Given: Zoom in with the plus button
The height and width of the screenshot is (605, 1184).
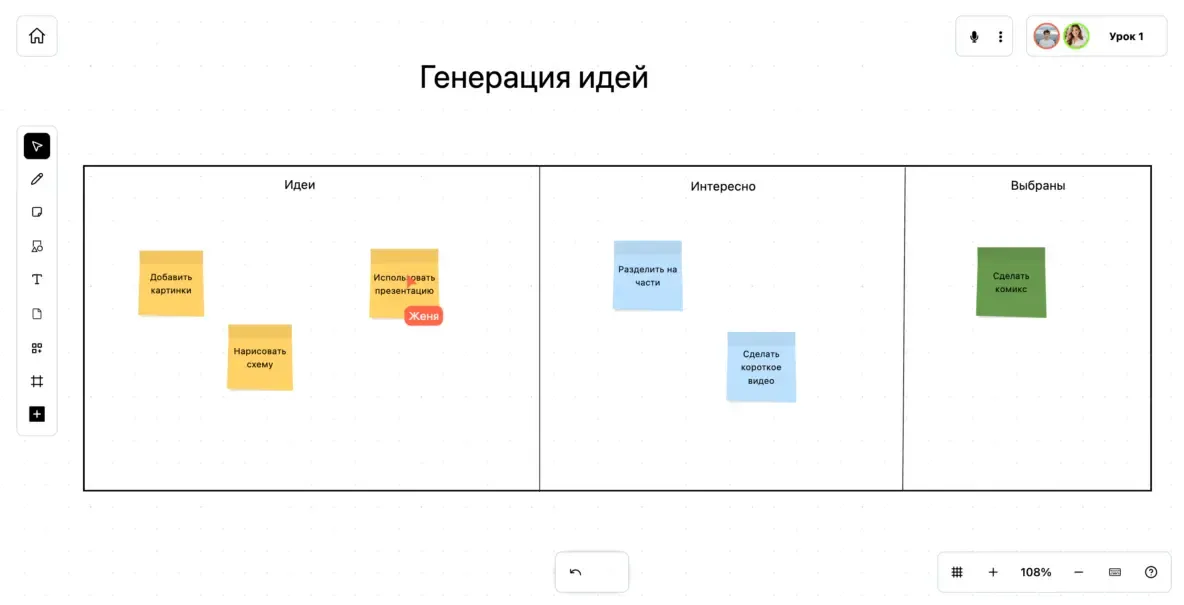Looking at the screenshot, I should pos(992,571).
